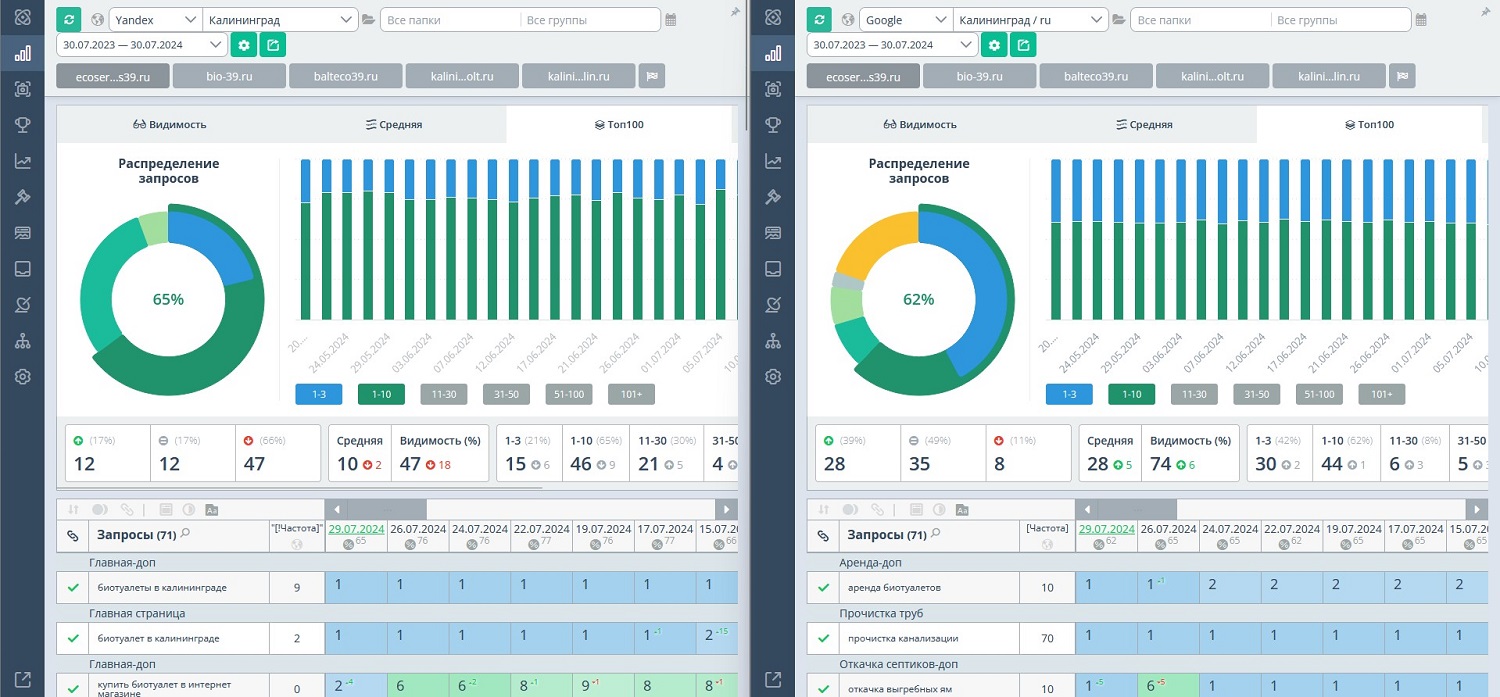Select the bio-39.ru project in the Yandex panel
Viewport: 1500px width, 697px height.
click(x=229, y=76)
